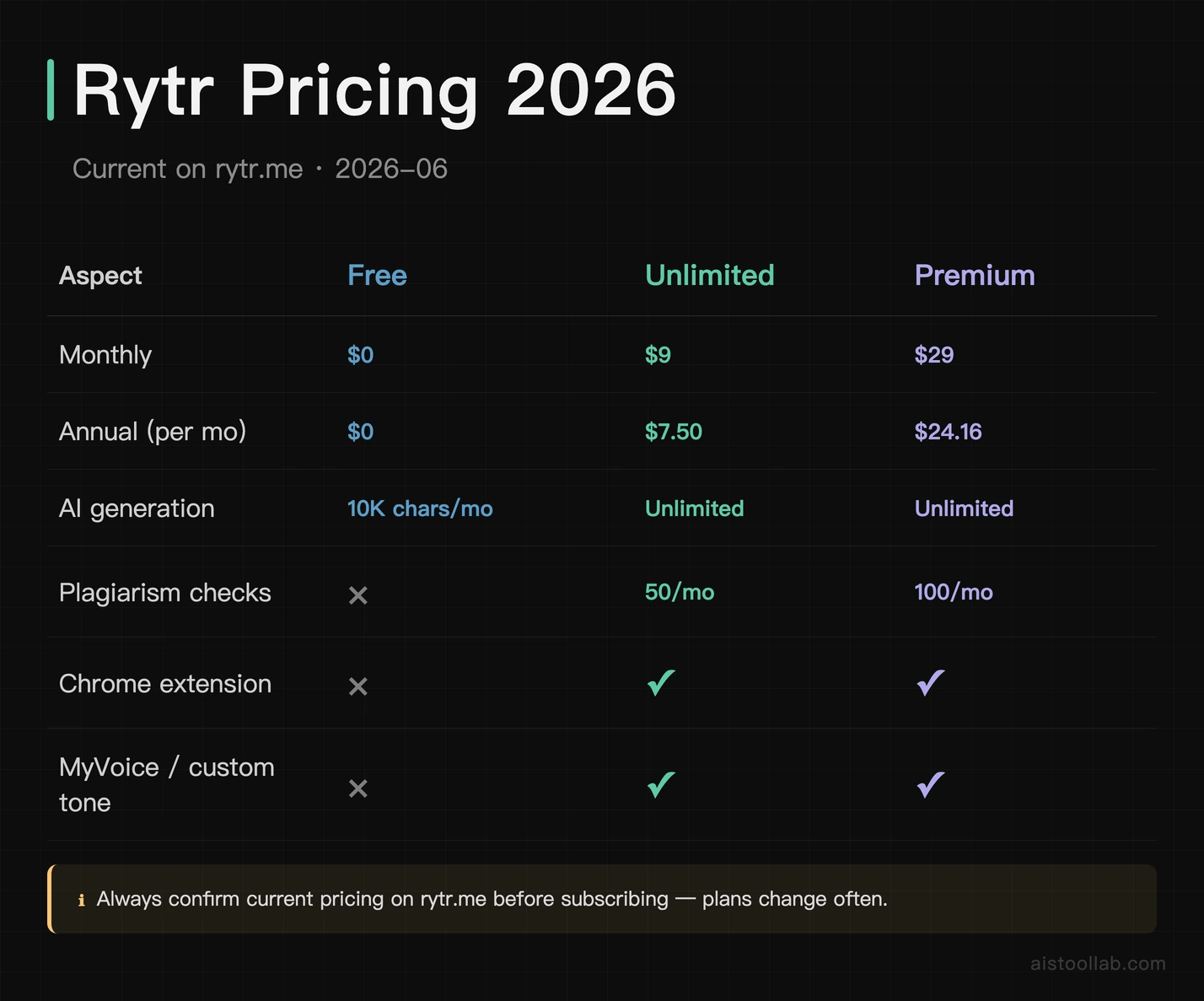Click the 'Chrome extension' row label

click(165, 684)
